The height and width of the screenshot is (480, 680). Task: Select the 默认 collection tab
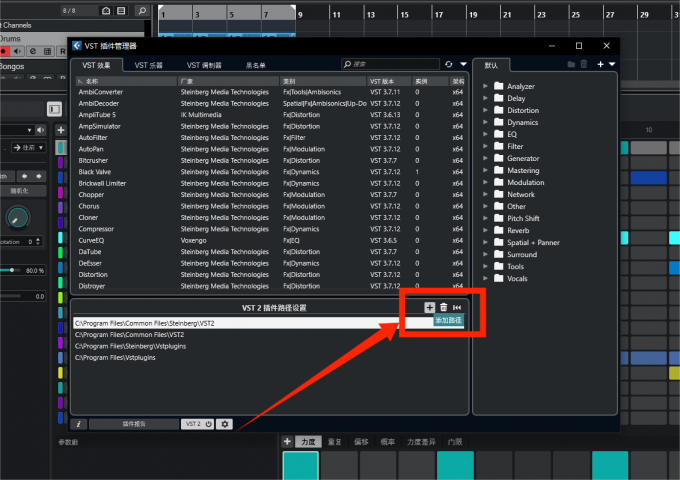[x=491, y=65]
